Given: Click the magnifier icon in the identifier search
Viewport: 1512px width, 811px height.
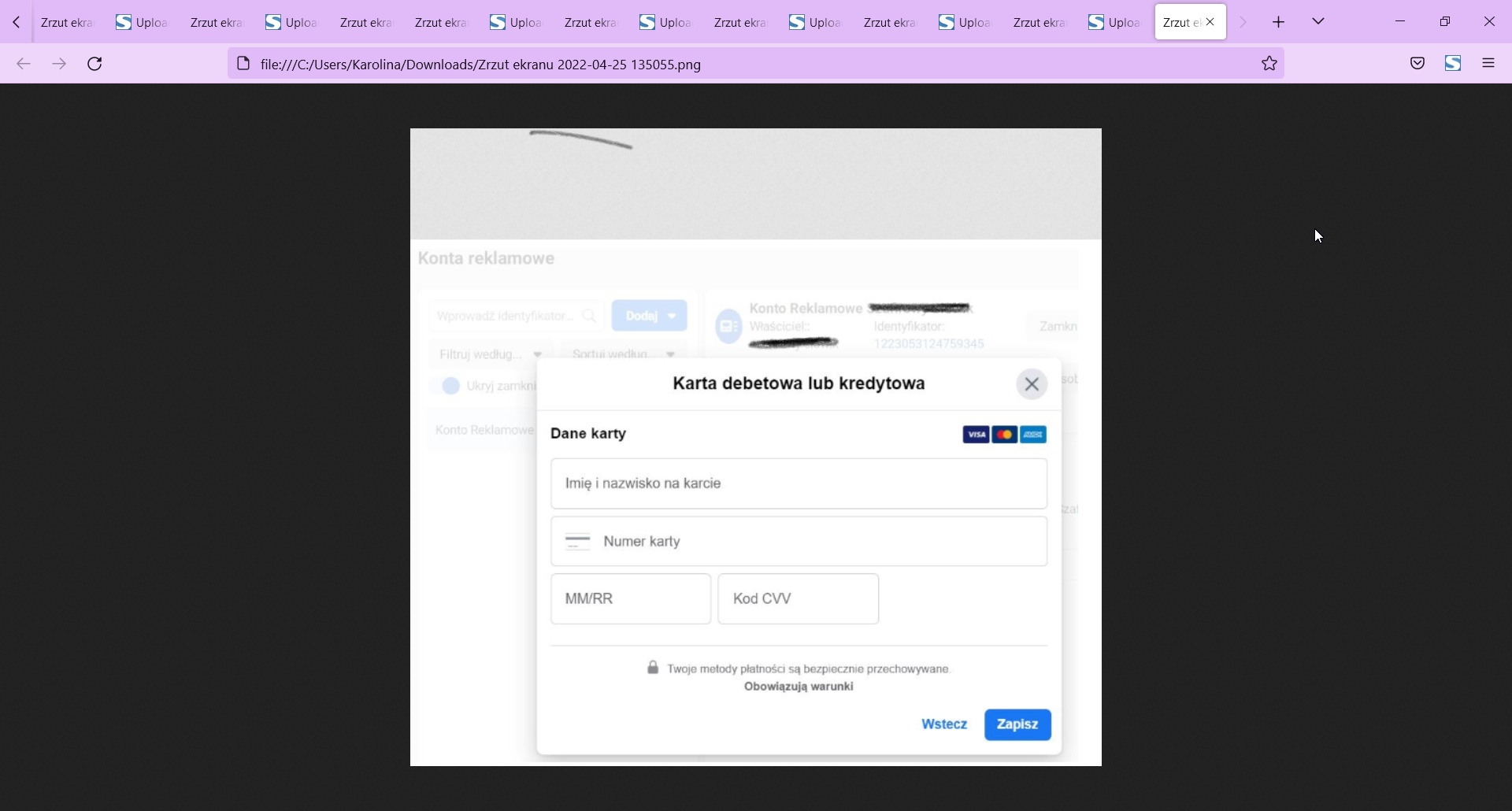Looking at the screenshot, I should click(589, 316).
